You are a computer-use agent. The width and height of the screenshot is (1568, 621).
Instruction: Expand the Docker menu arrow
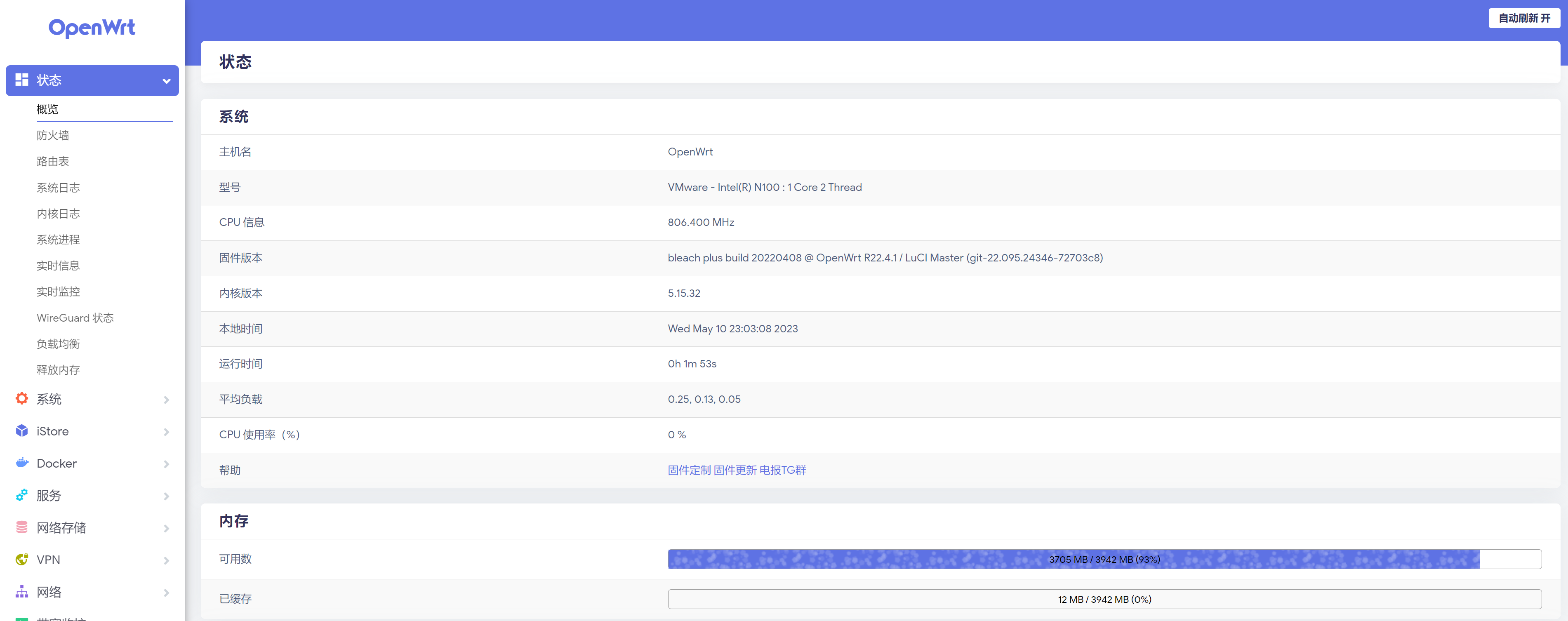coord(166,464)
